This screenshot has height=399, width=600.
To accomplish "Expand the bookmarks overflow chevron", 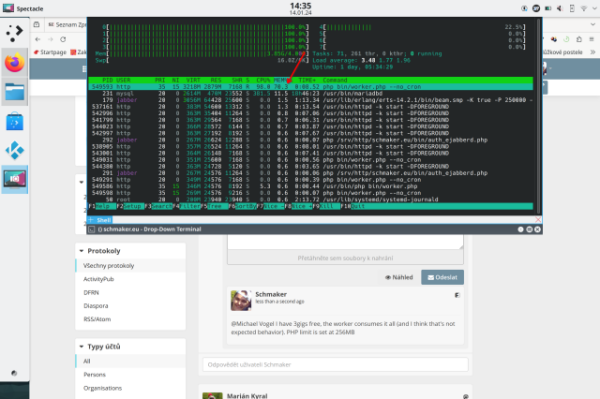I will 593,52.
